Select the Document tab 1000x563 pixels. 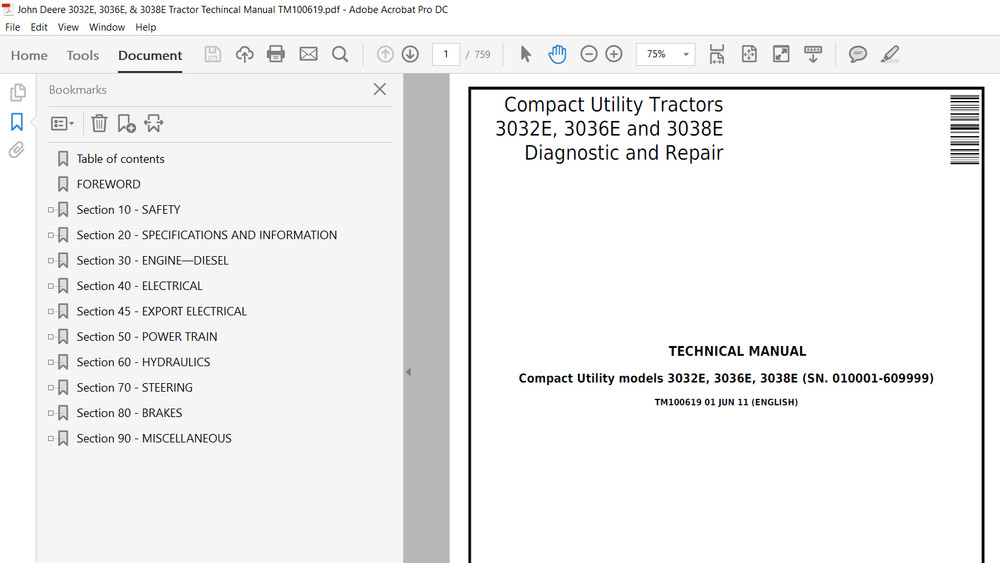[150, 55]
